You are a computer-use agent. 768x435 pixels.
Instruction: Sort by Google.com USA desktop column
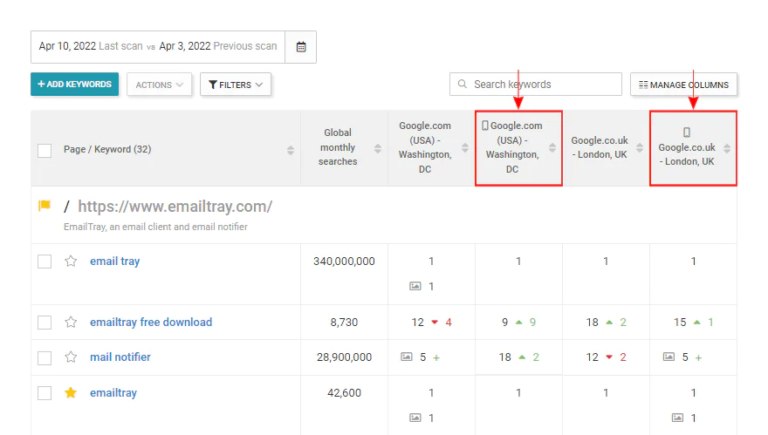(x=465, y=147)
